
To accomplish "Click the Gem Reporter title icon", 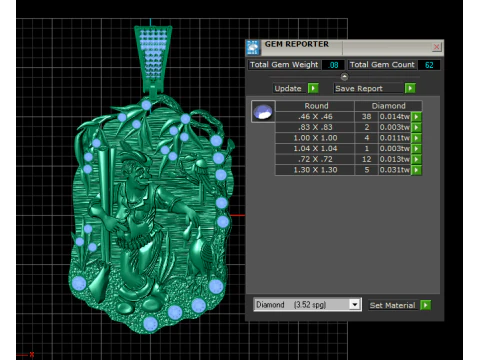I will [253, 47].
